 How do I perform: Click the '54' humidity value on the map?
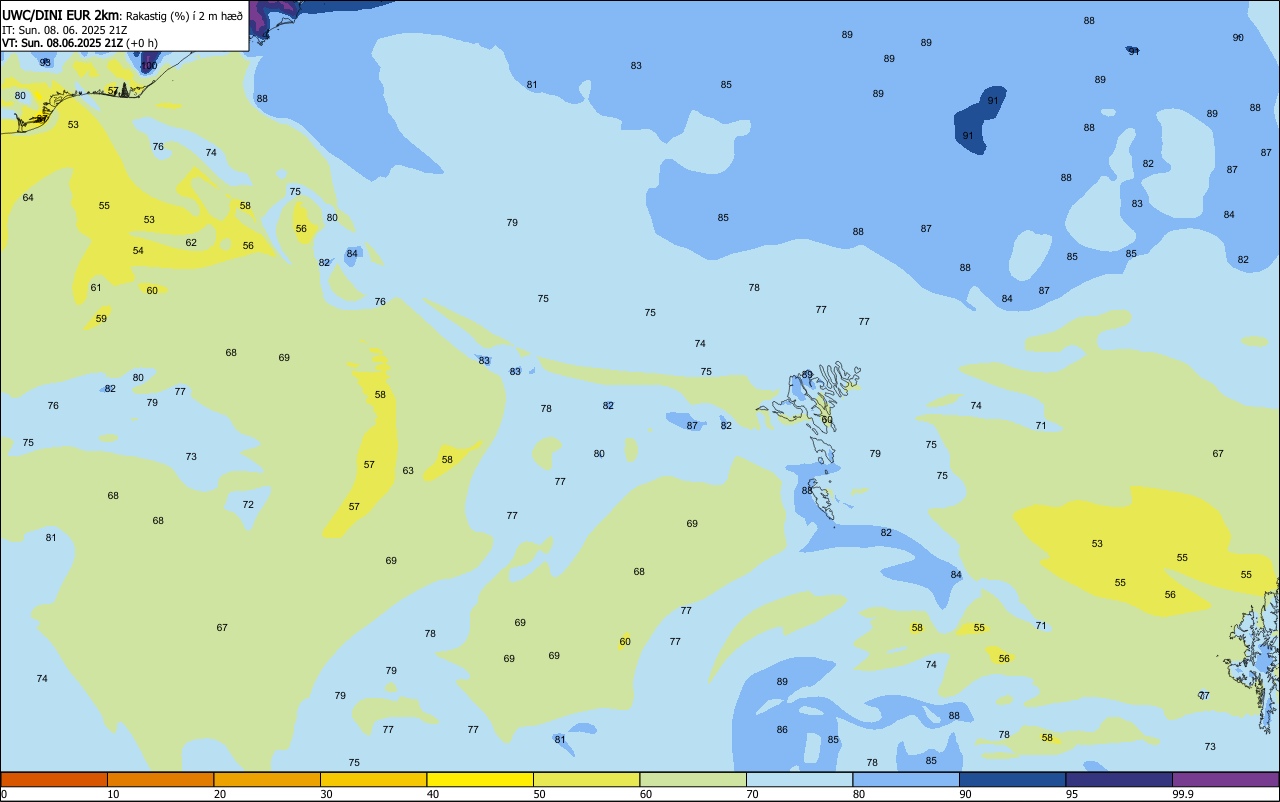[138, 250]
